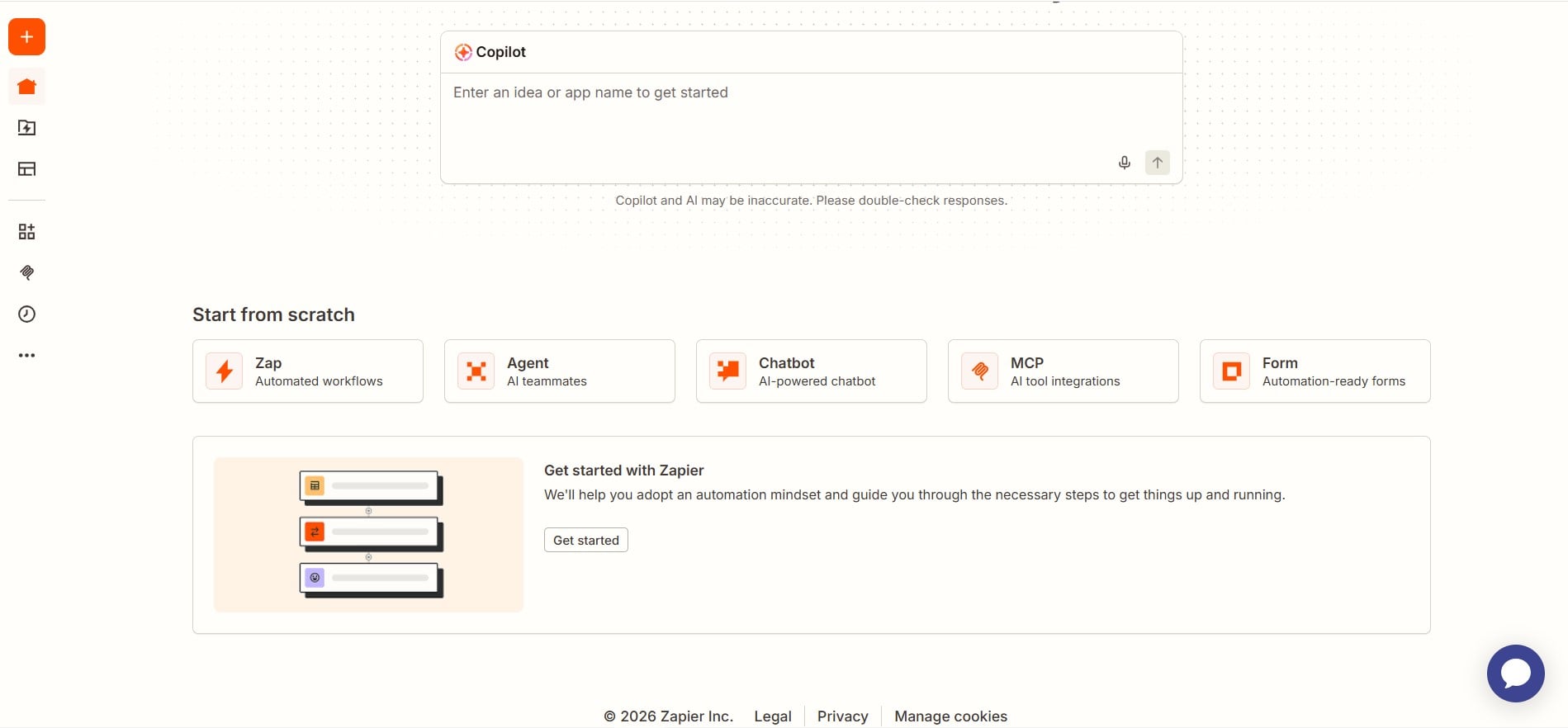Click the Get started button
Viewport: 1568px width, 728px height.
tap(586, 540)
